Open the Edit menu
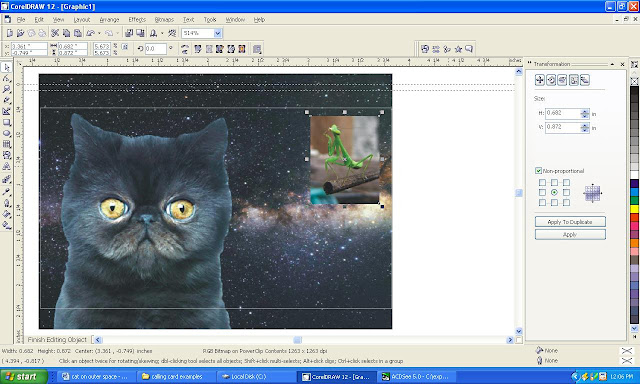 pyautogui.click(x=39, y=20)
